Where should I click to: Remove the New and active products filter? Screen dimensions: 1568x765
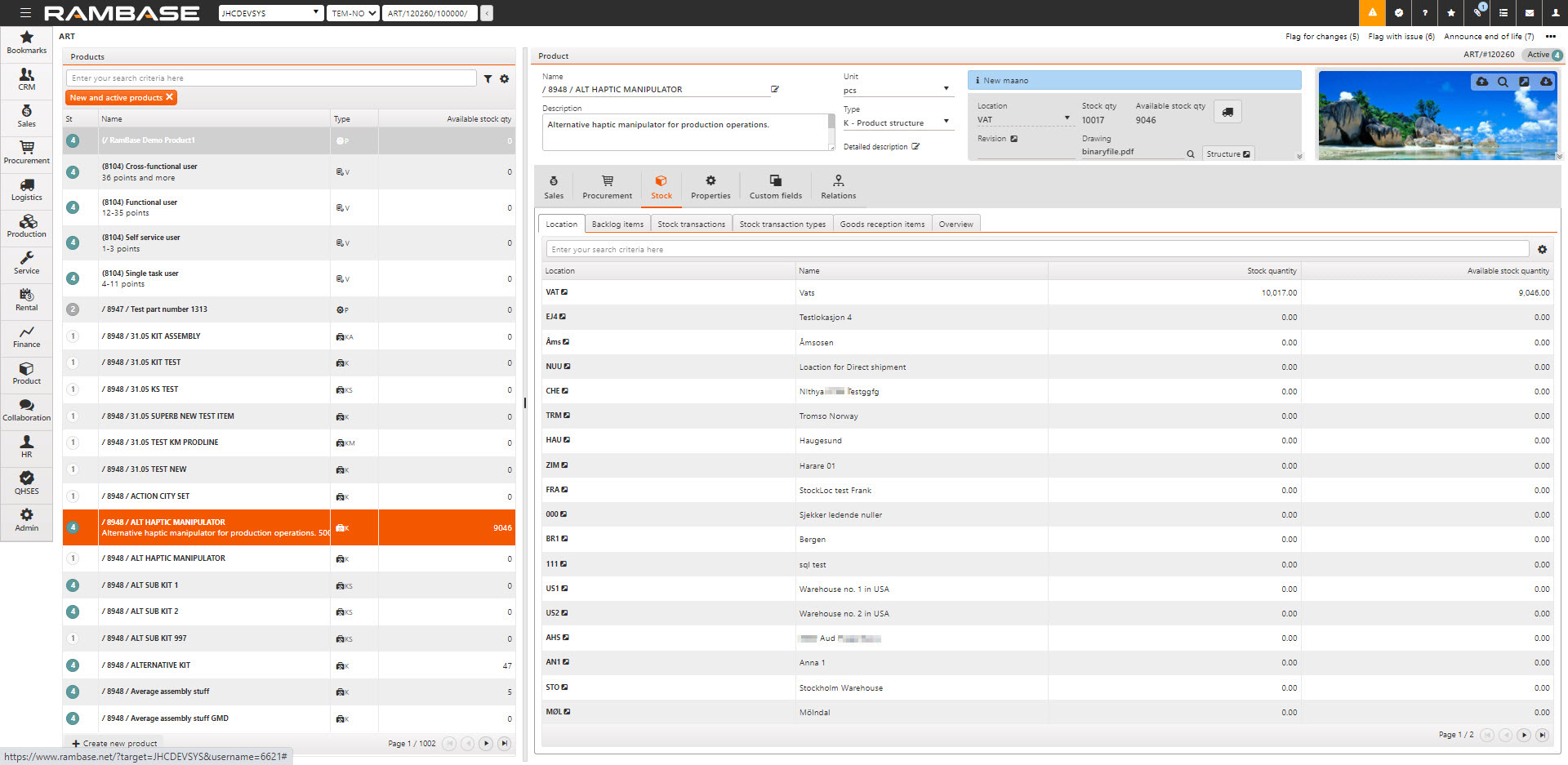pyautogui.click(x=169, y=97)
